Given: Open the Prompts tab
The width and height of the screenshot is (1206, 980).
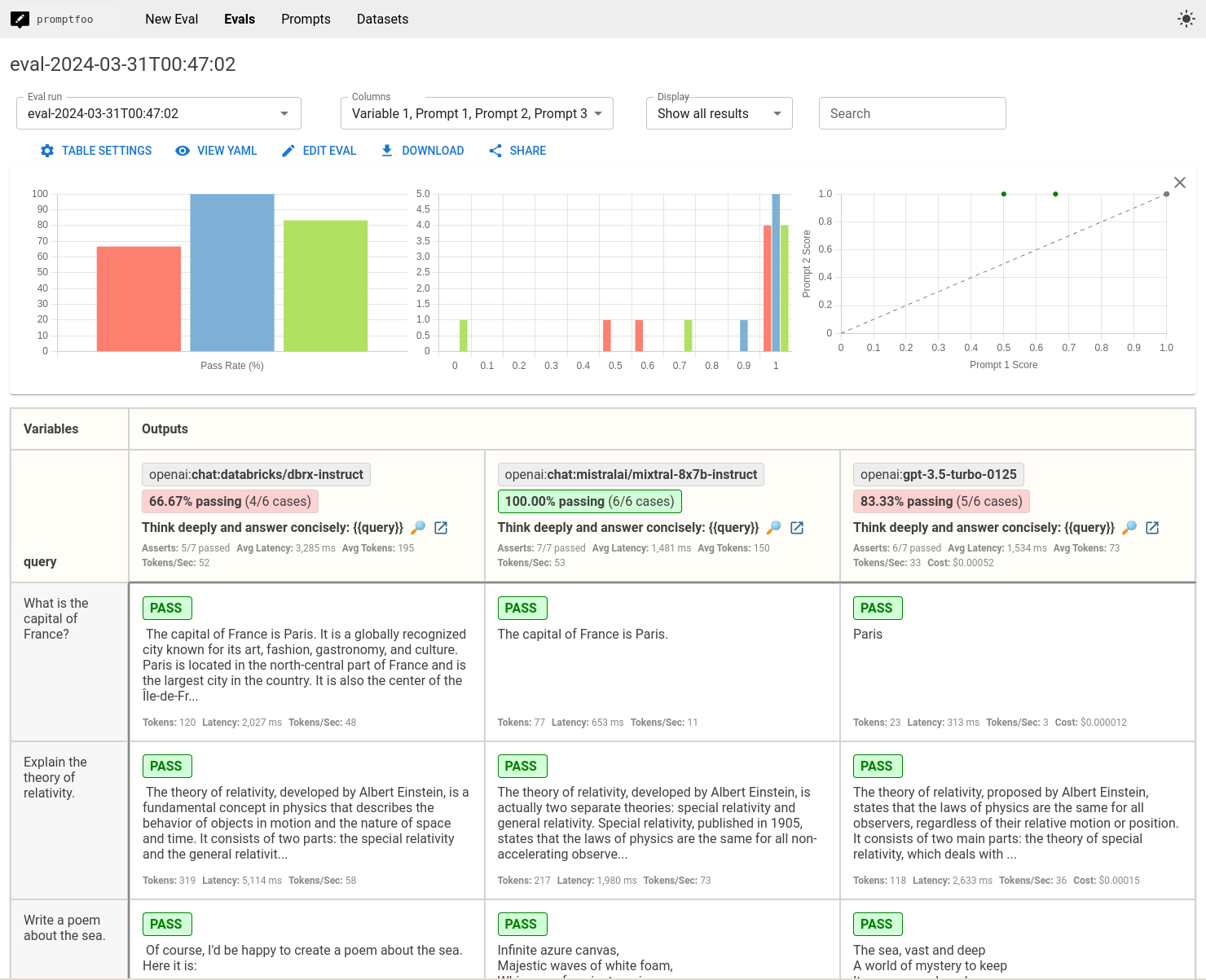Looking at the screenshot, I should coord(306,19).
